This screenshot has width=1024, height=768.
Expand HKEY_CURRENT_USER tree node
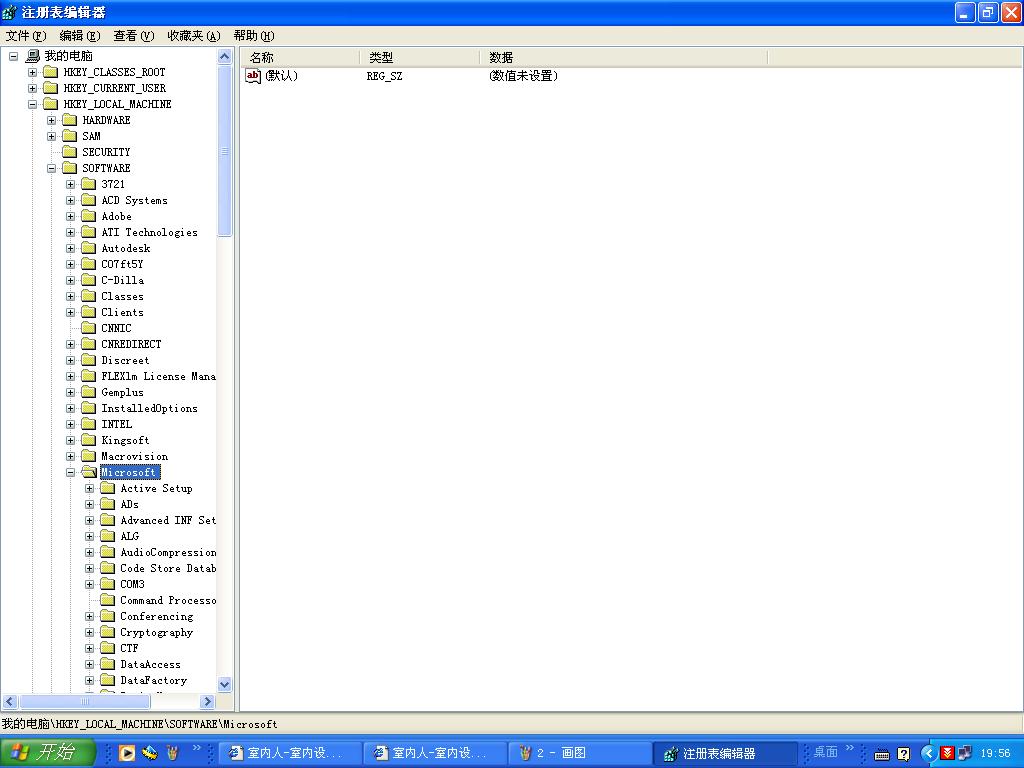[32, 88]
